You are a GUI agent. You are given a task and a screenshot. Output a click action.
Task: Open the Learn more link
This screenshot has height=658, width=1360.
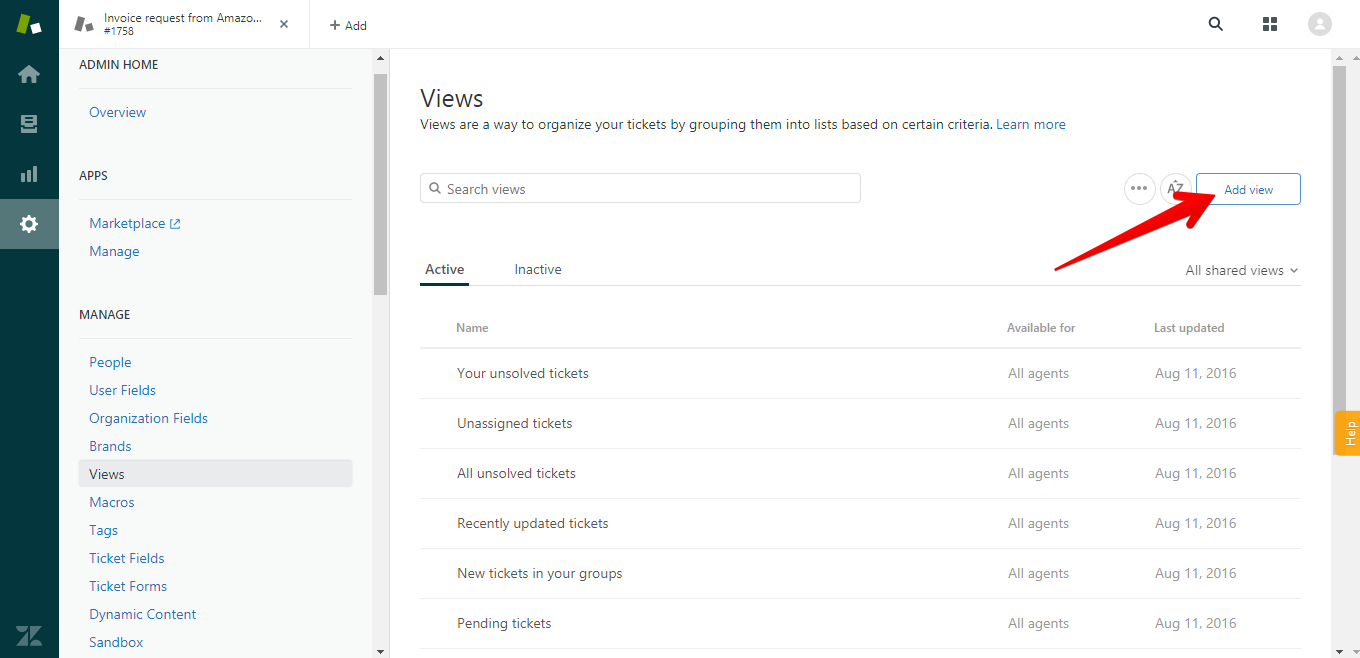pos(1030,125)
